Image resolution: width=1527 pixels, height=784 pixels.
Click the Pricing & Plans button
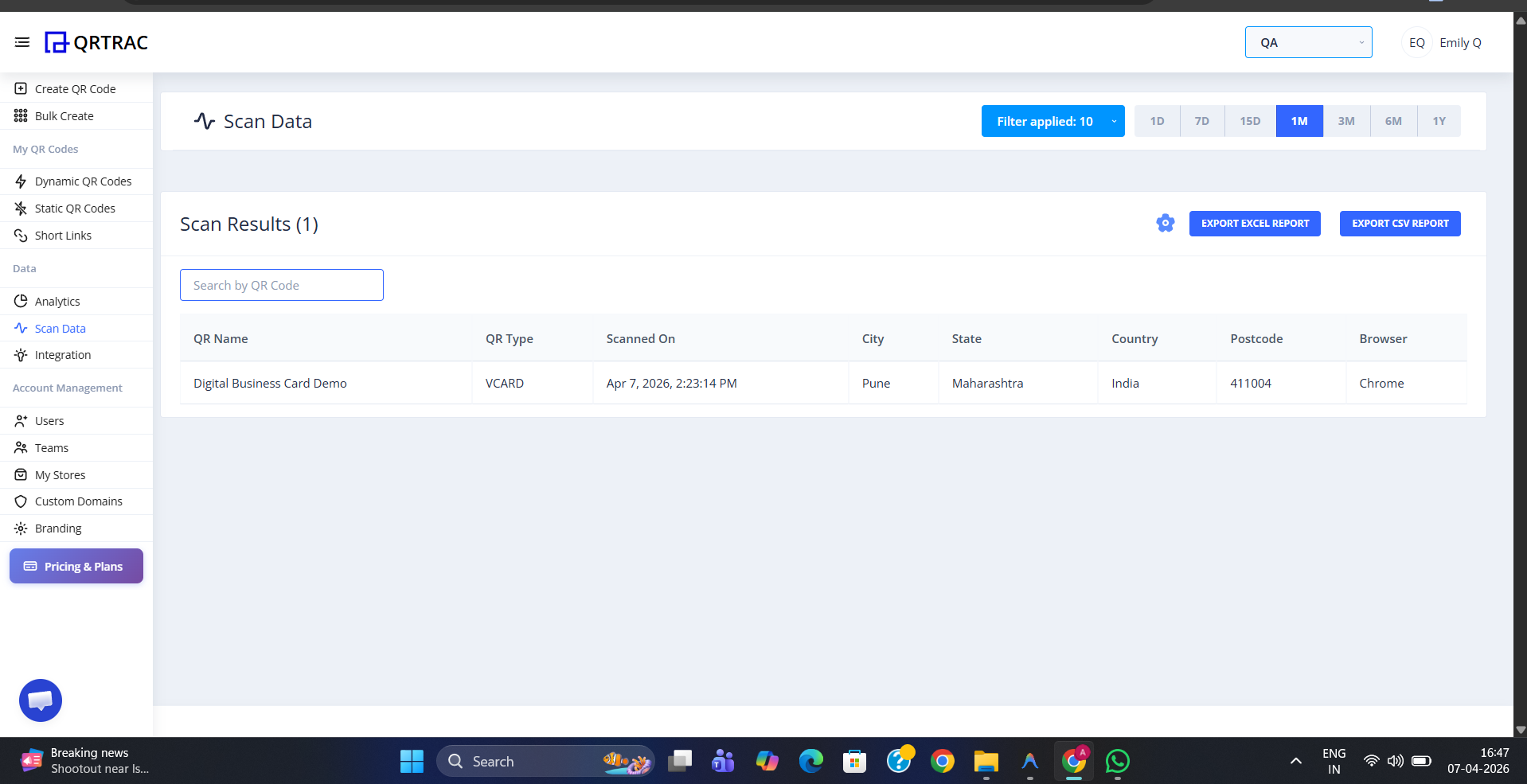tap(76, 567)
